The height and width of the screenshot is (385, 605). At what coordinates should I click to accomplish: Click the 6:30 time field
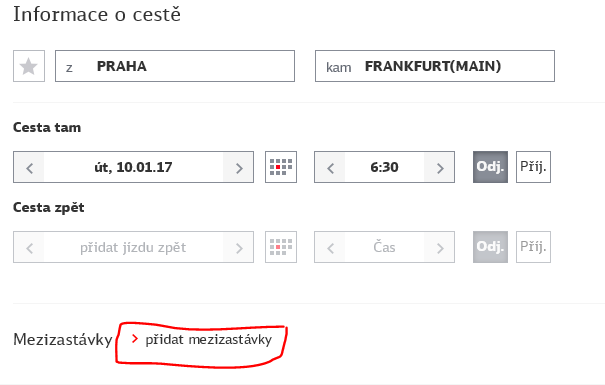point(384,167)
